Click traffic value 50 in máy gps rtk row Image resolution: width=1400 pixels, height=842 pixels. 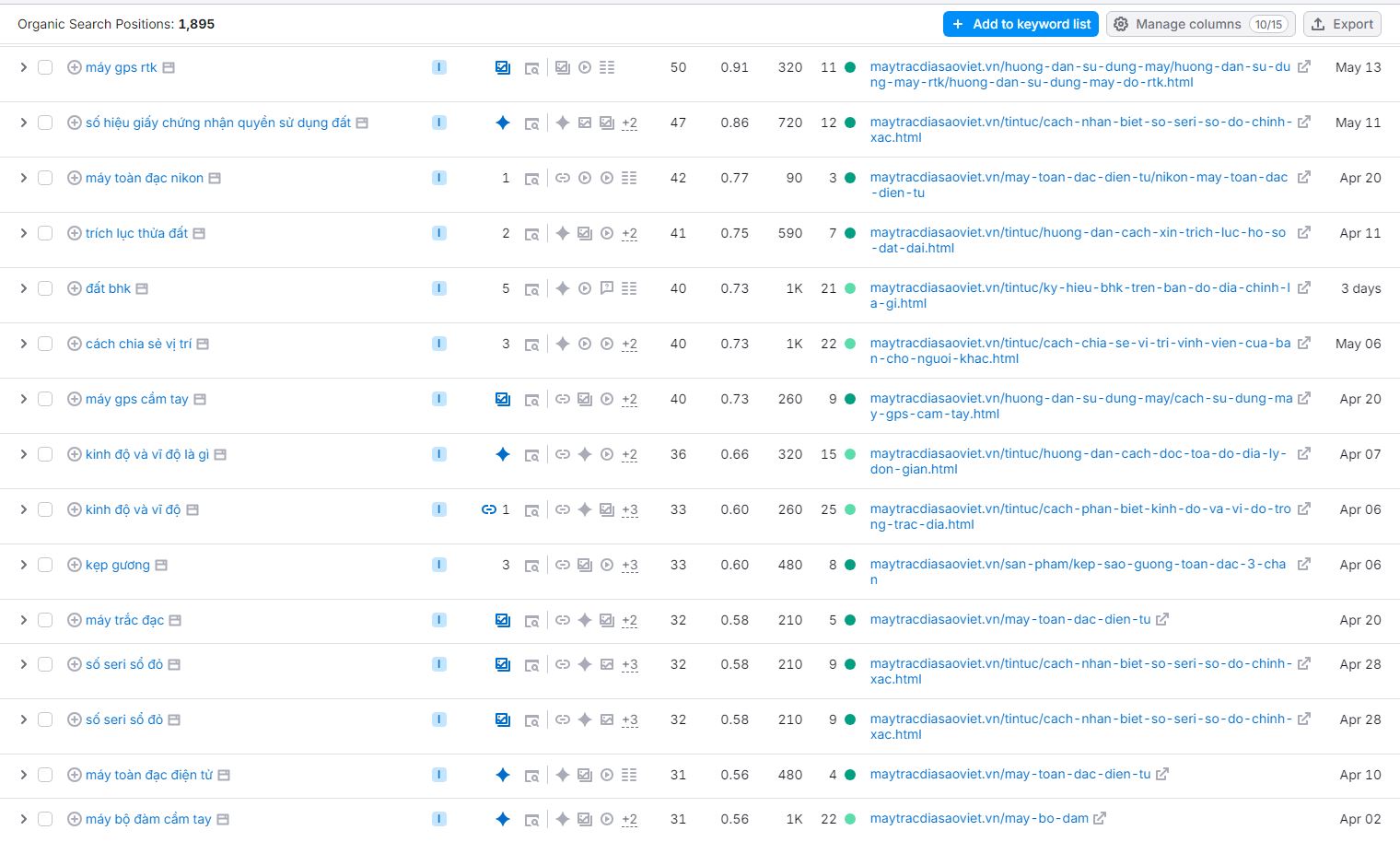[678, 67]
